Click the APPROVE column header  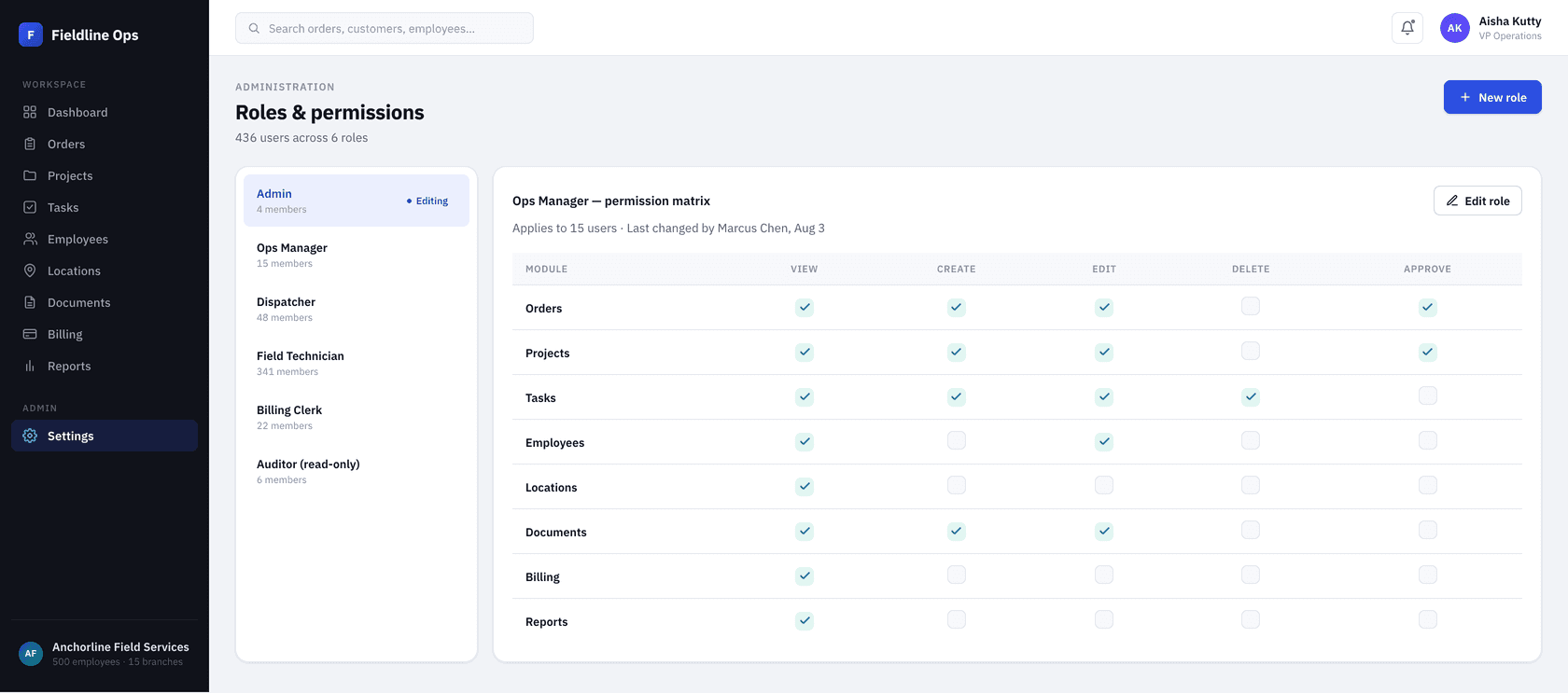point(1427,269)
